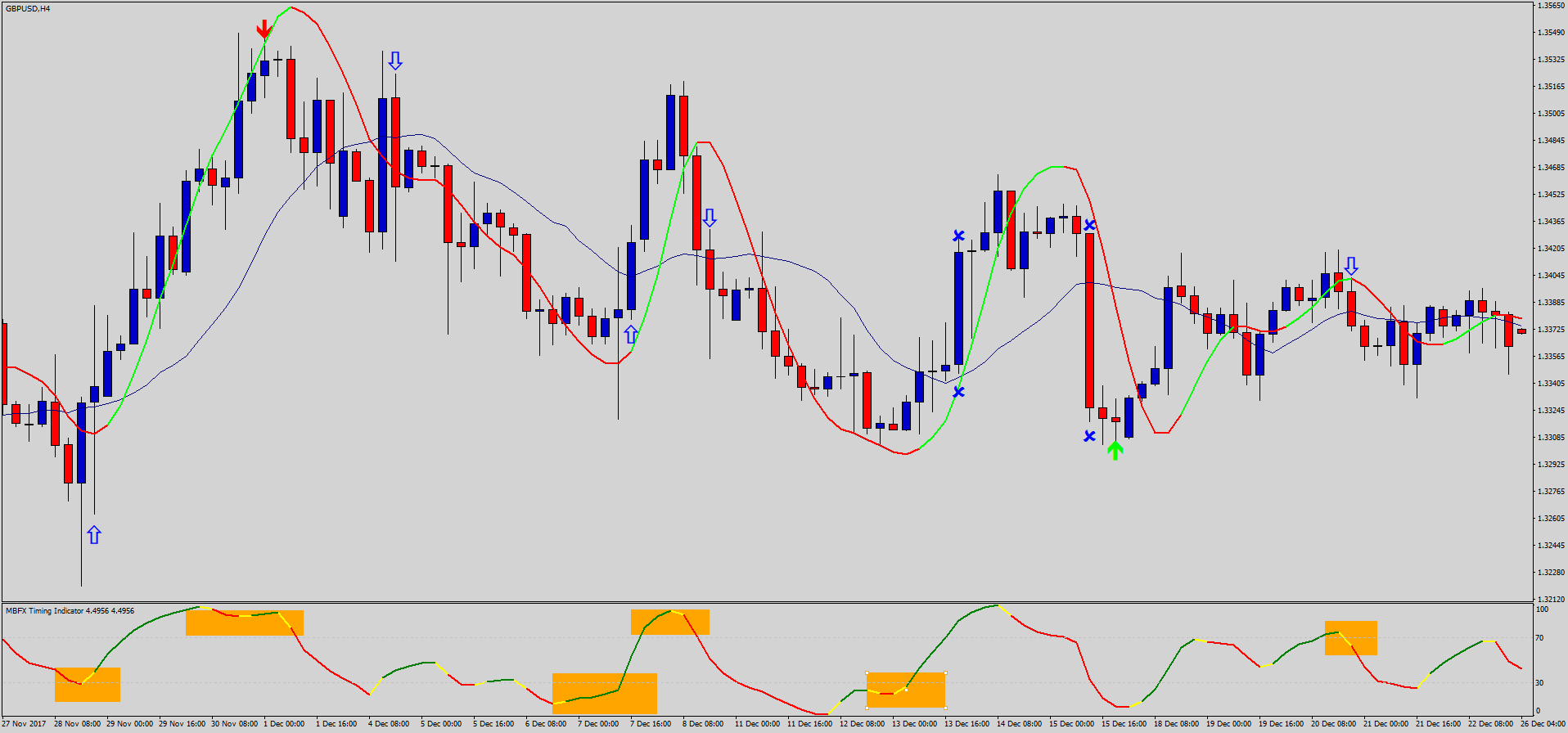Viewport: 1568px width, 733px height.
Task: Click the 21 Dec 16:00 time label
Action: [x=1439, y=724]
